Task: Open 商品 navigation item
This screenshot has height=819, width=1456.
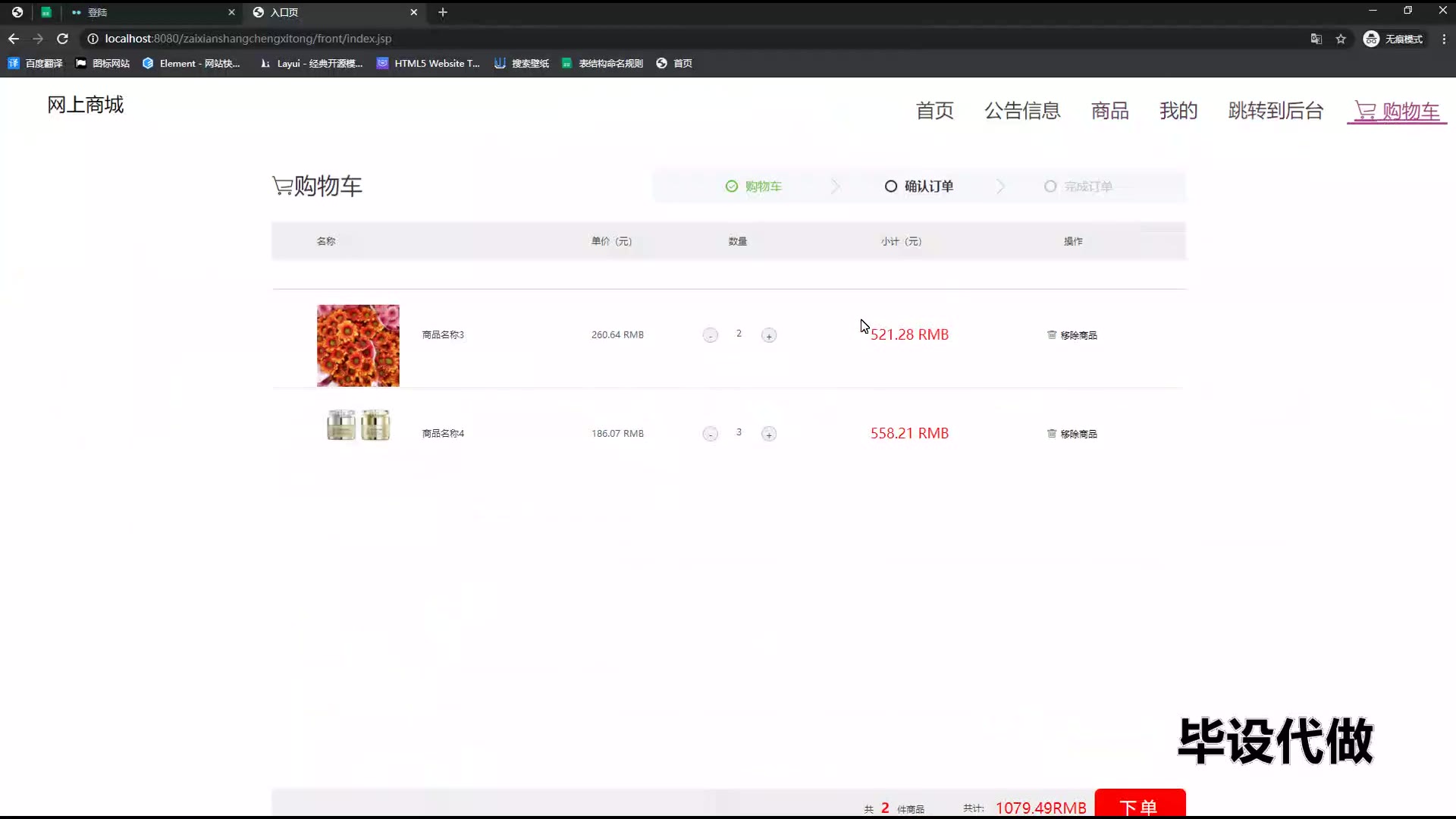Action: 1109,111
